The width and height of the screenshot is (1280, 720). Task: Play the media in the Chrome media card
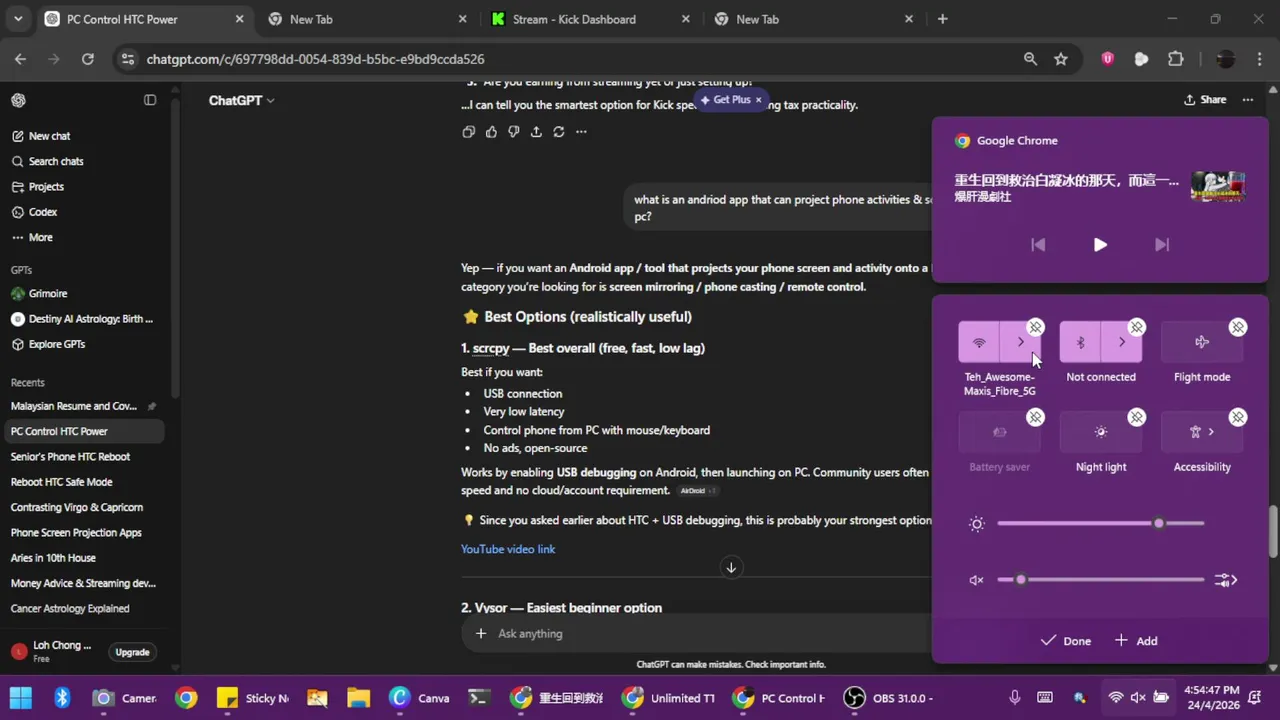(x=1100, y=244)
